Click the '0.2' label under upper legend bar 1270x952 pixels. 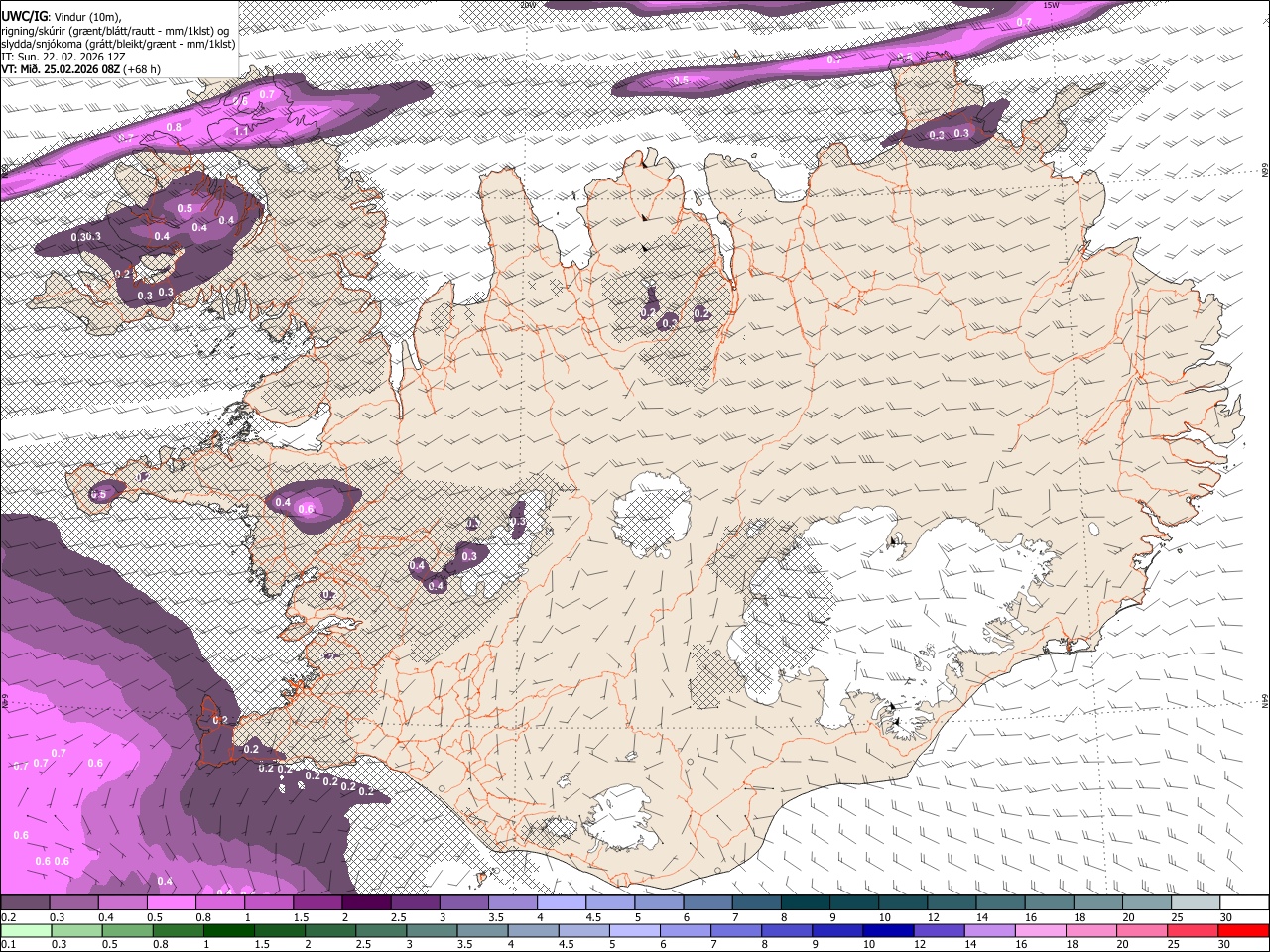7,917
